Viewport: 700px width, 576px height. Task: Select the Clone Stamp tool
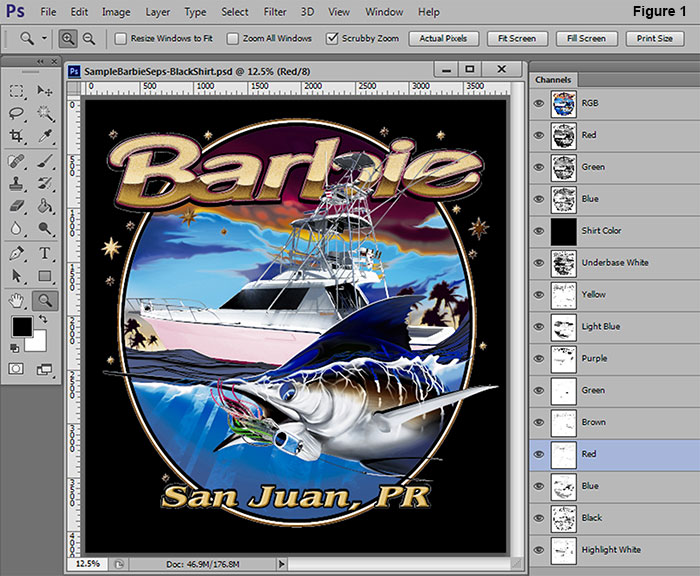[17, 184]
